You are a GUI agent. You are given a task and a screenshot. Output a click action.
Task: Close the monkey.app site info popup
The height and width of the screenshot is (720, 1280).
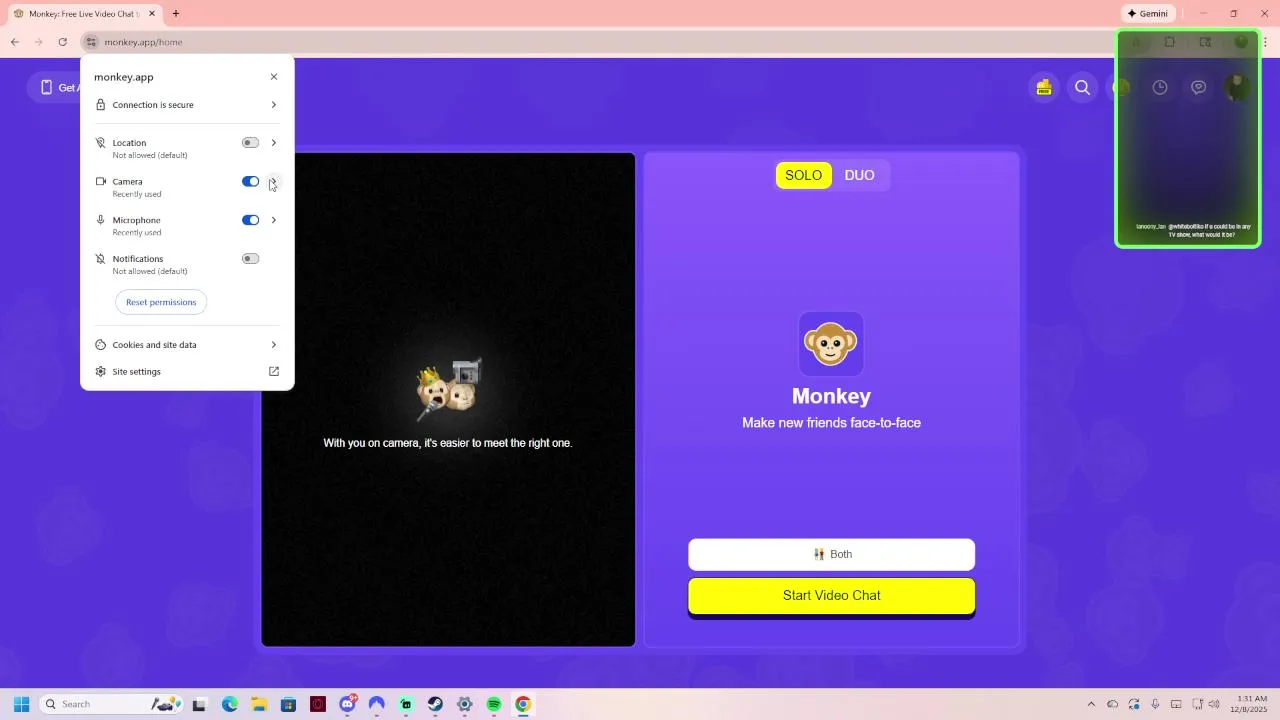click(x=273, y=77)
